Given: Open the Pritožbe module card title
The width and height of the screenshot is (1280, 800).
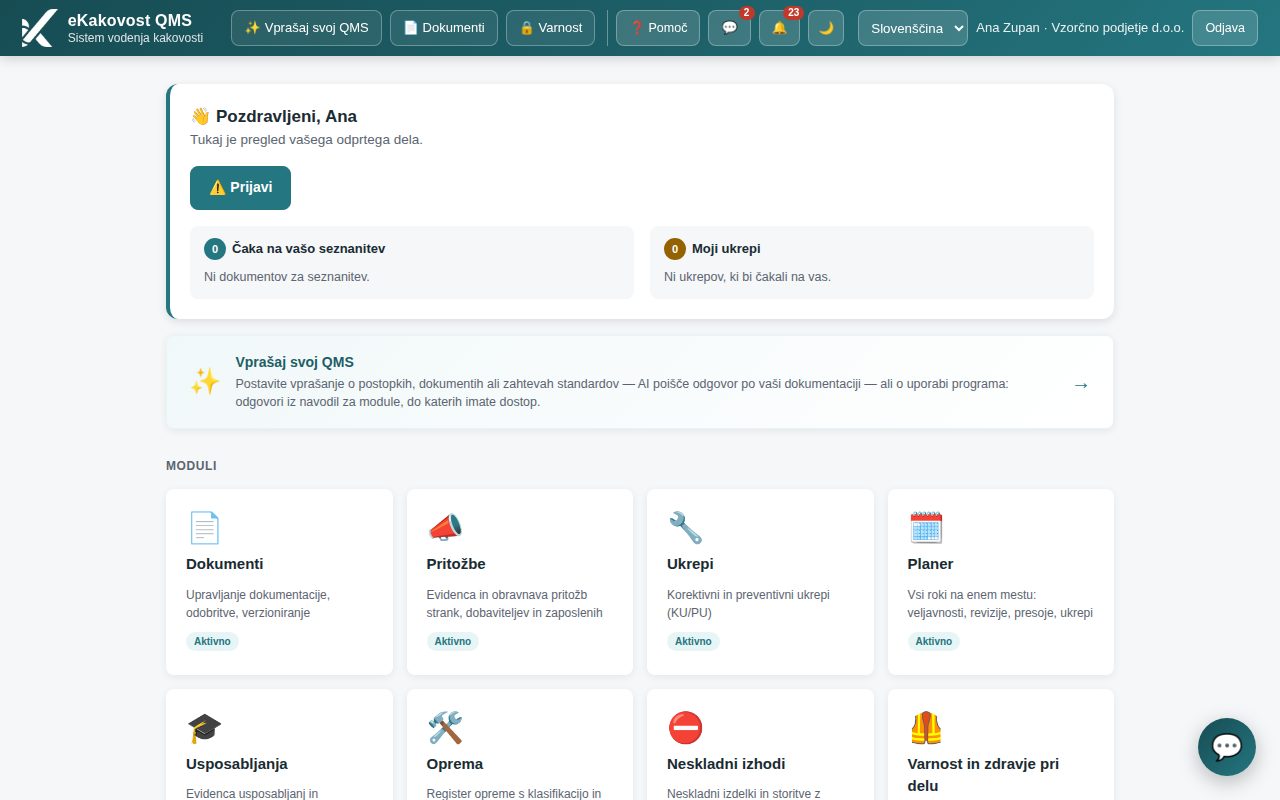Looking at the screenshot, I should 456,564.
